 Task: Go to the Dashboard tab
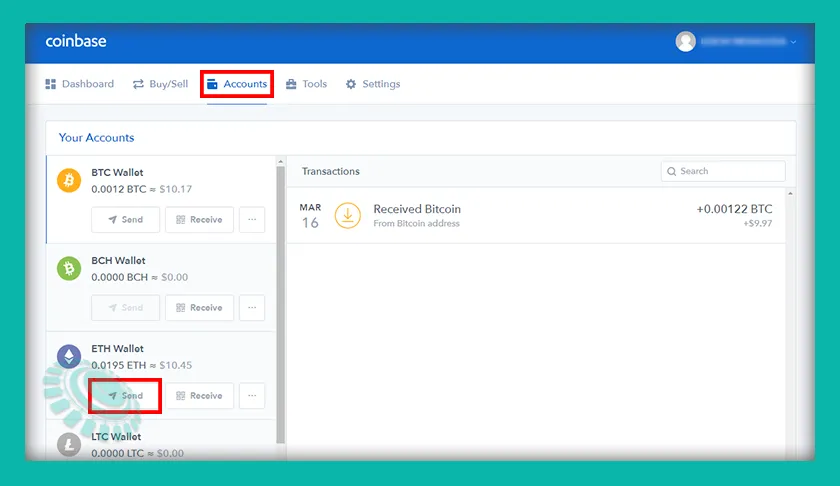point(80,84)
